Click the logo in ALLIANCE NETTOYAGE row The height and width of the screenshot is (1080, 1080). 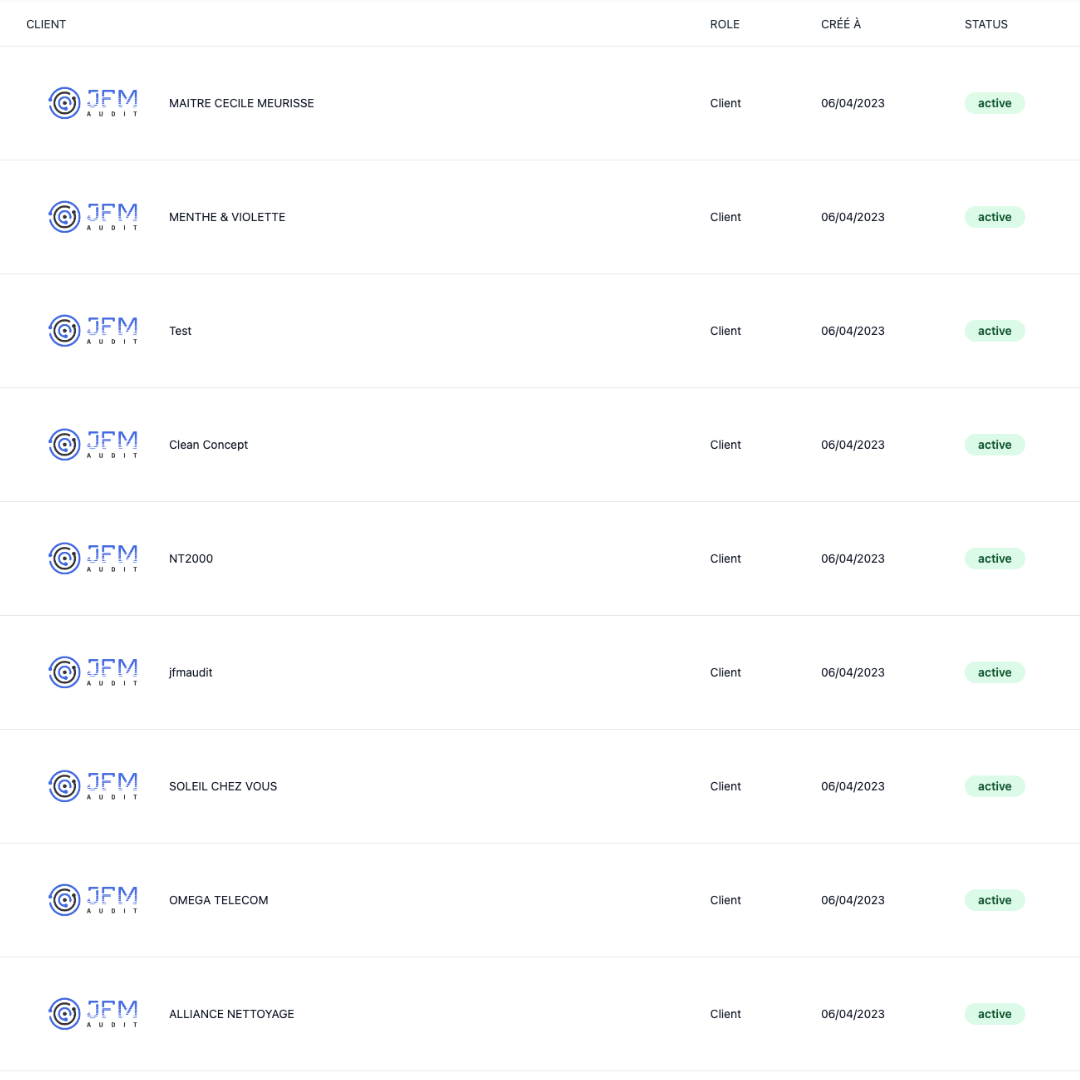93,1014
